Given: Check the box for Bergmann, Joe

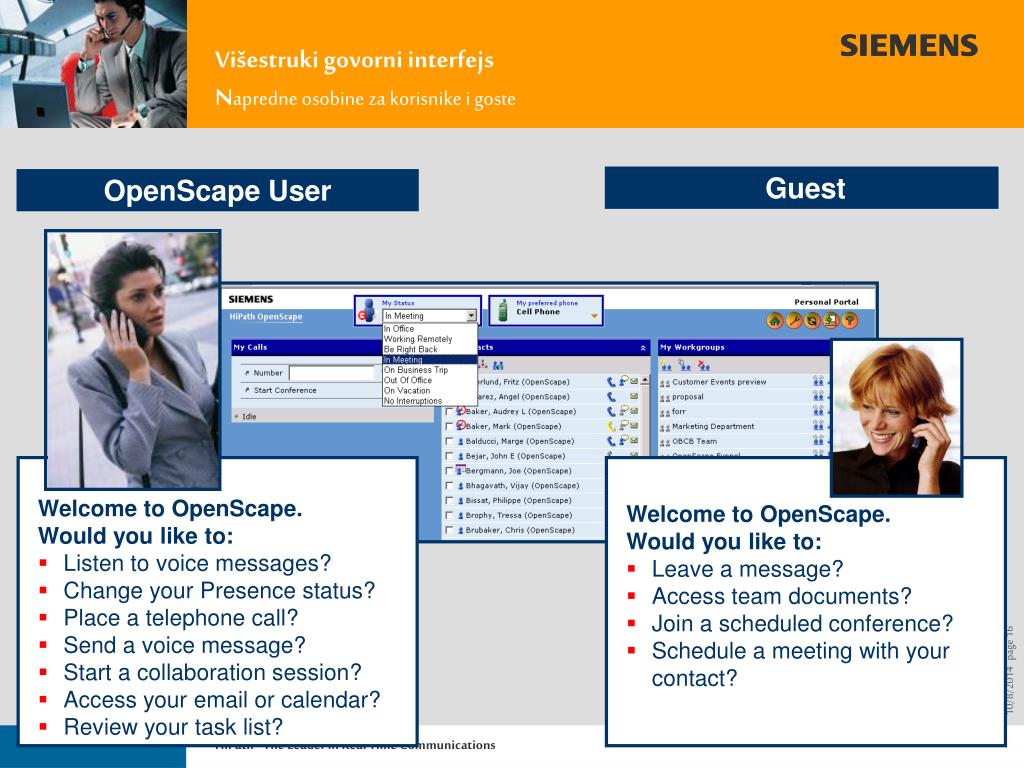Looking at the screenshot, I should pos(449,471).
